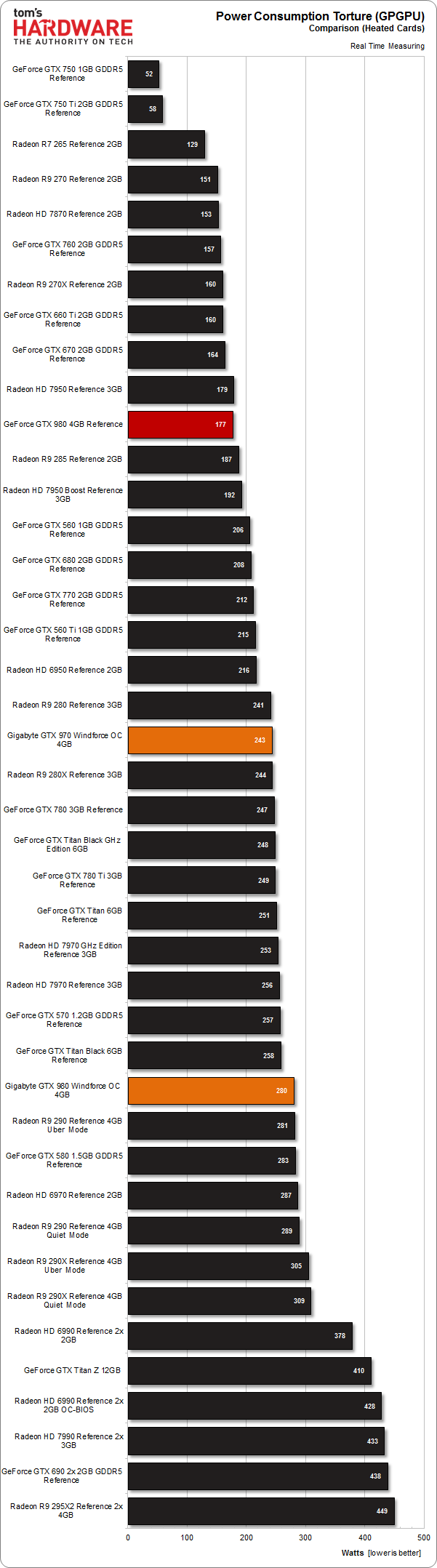Click the Radeon R7 265 Reference bar

(166, 145)
